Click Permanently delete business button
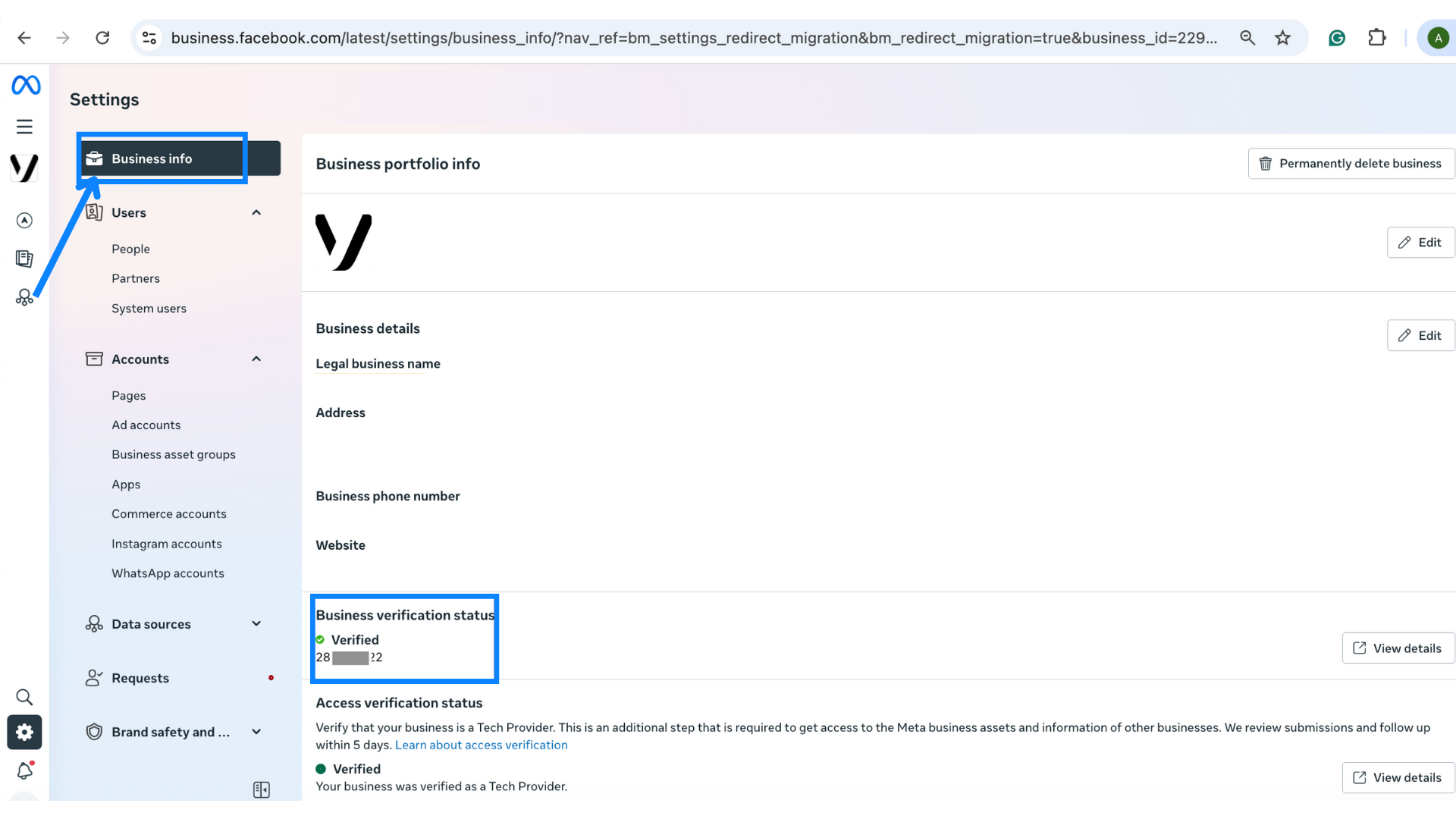 tap(1351, 164)
